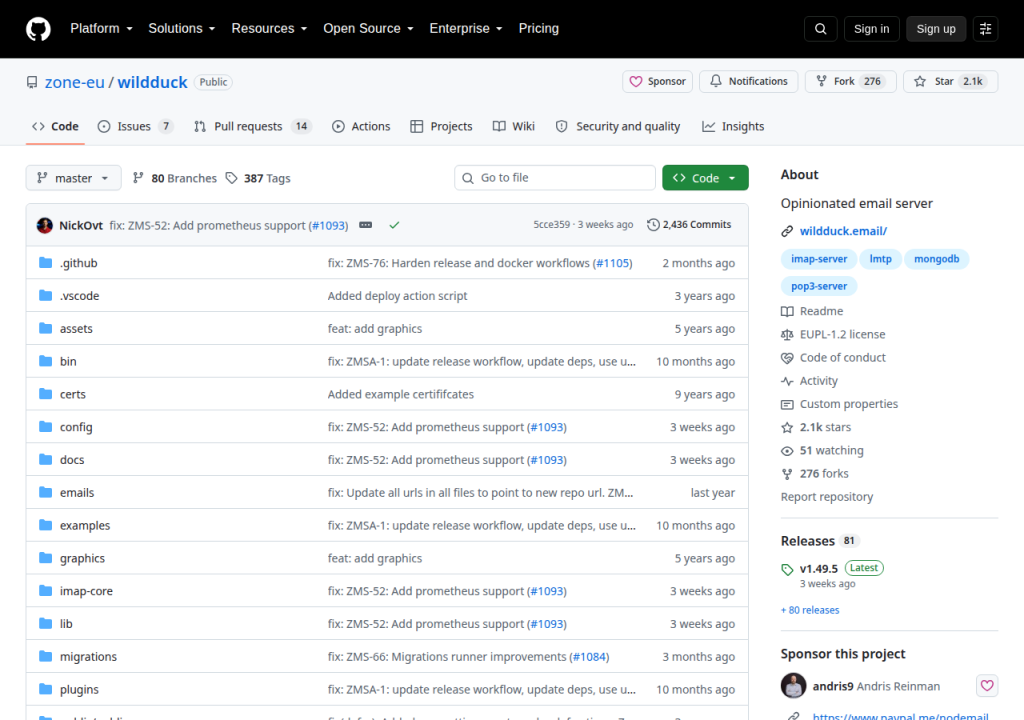The height and width of the screenshot is (720, 1024).
Task: Open the 387 Tags link
Action: coord(258,178)
